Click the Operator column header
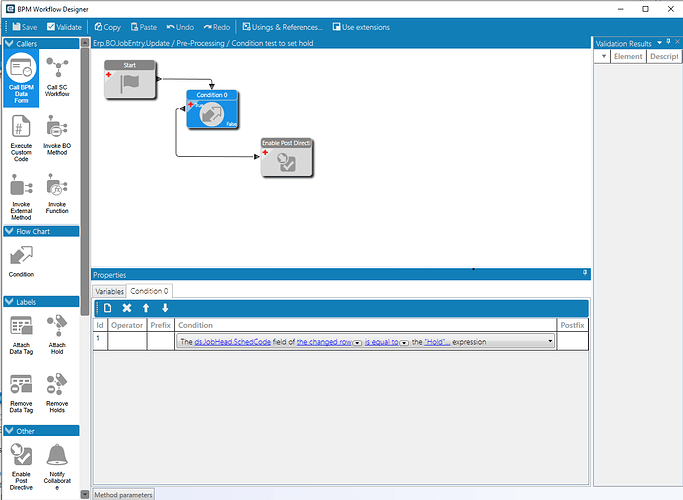 127,325
